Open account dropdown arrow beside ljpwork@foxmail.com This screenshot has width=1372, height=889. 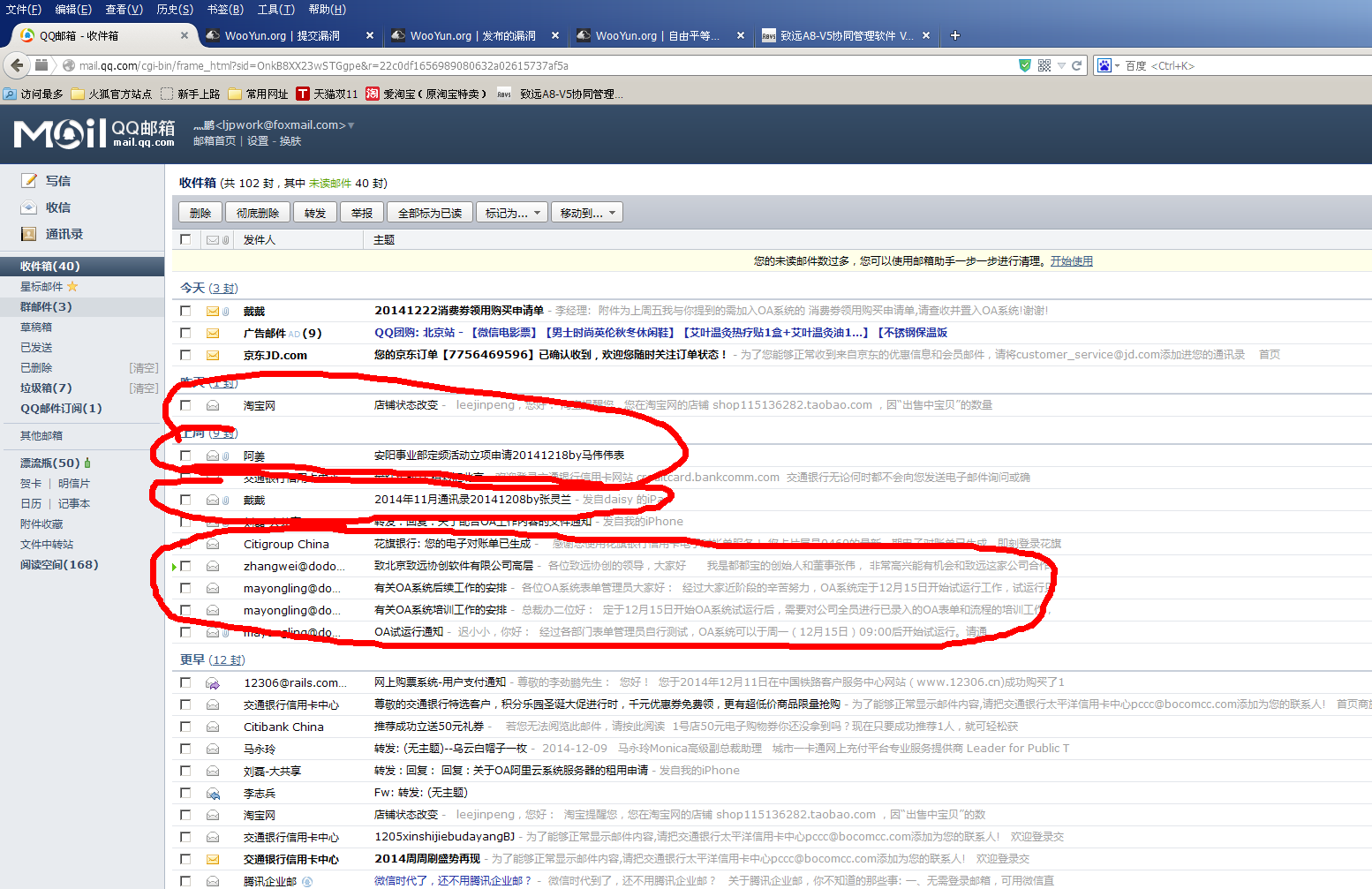[x=351, y=125]
